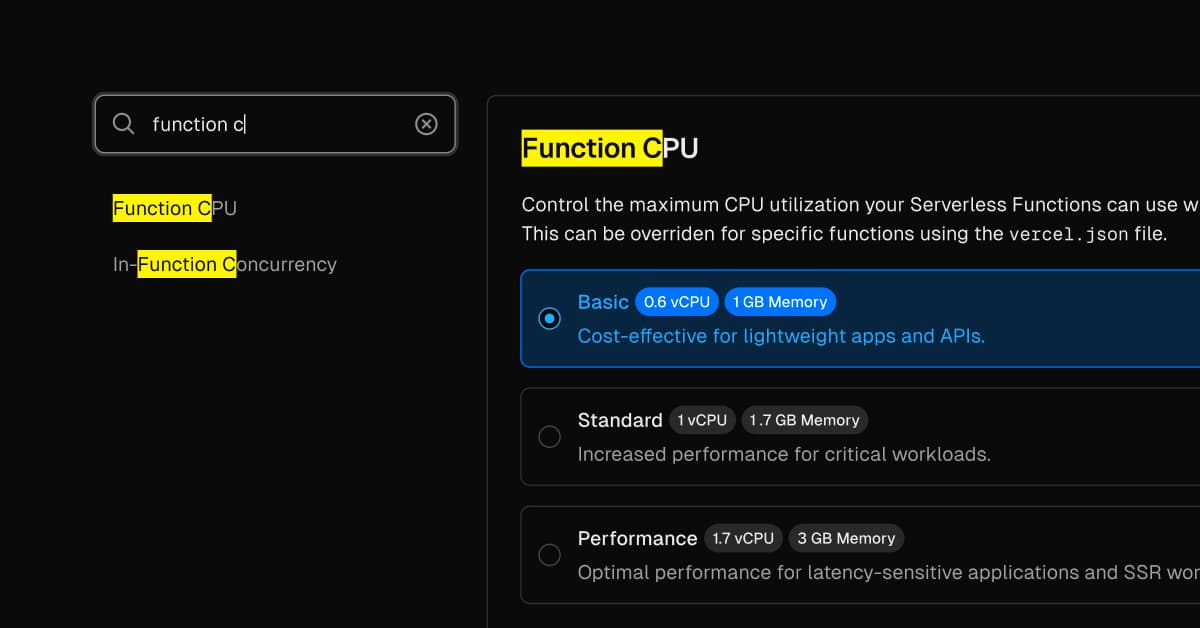Focus the search field containing "function c"
Screen dimensions: 1200x628
280,124
